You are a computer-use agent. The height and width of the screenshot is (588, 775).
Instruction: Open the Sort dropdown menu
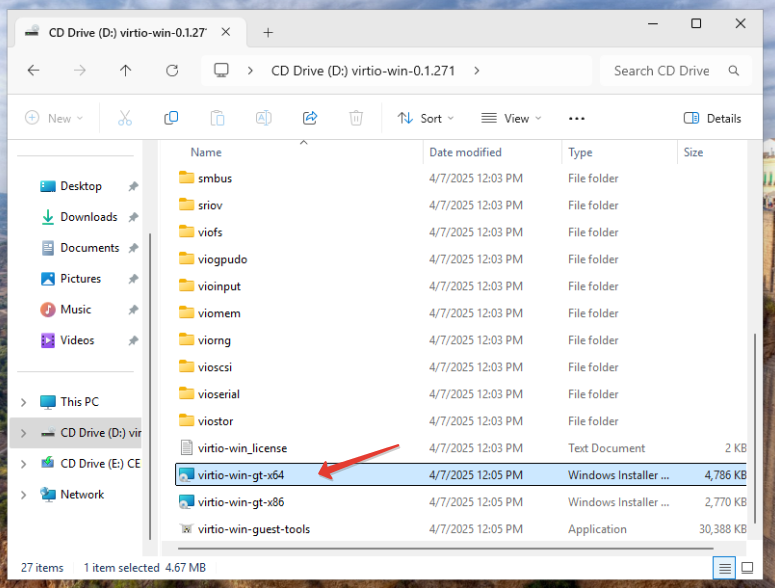[x=426, y=119]
